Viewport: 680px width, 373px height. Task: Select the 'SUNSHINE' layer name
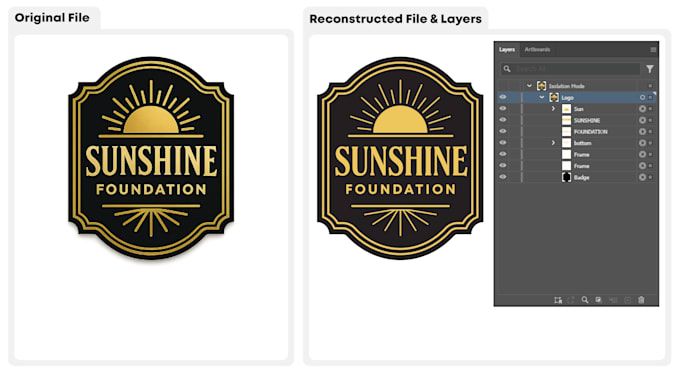587,121
